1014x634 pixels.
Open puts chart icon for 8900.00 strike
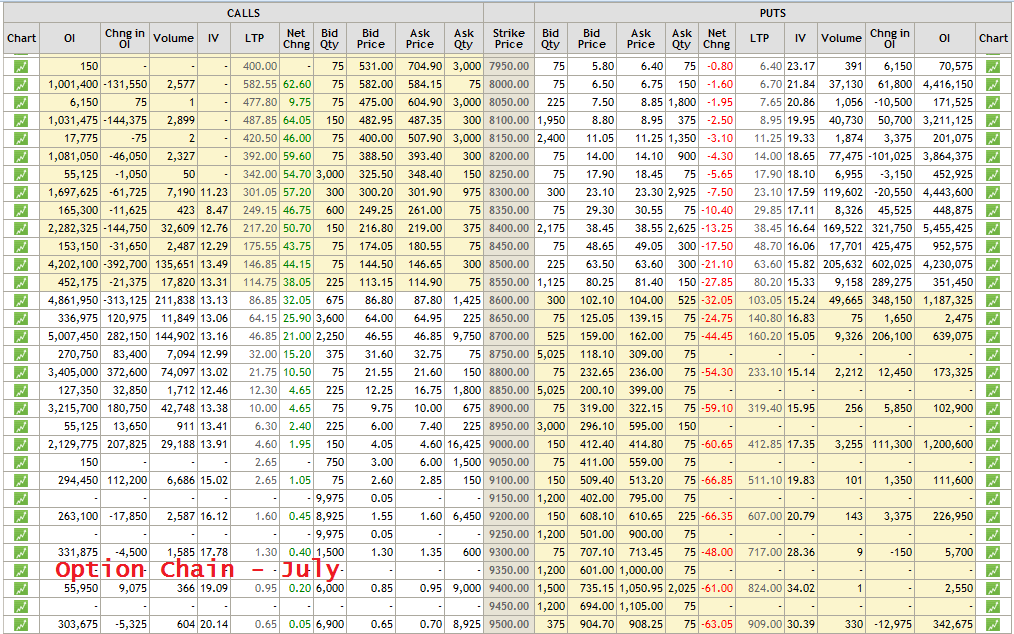(993, 408)
